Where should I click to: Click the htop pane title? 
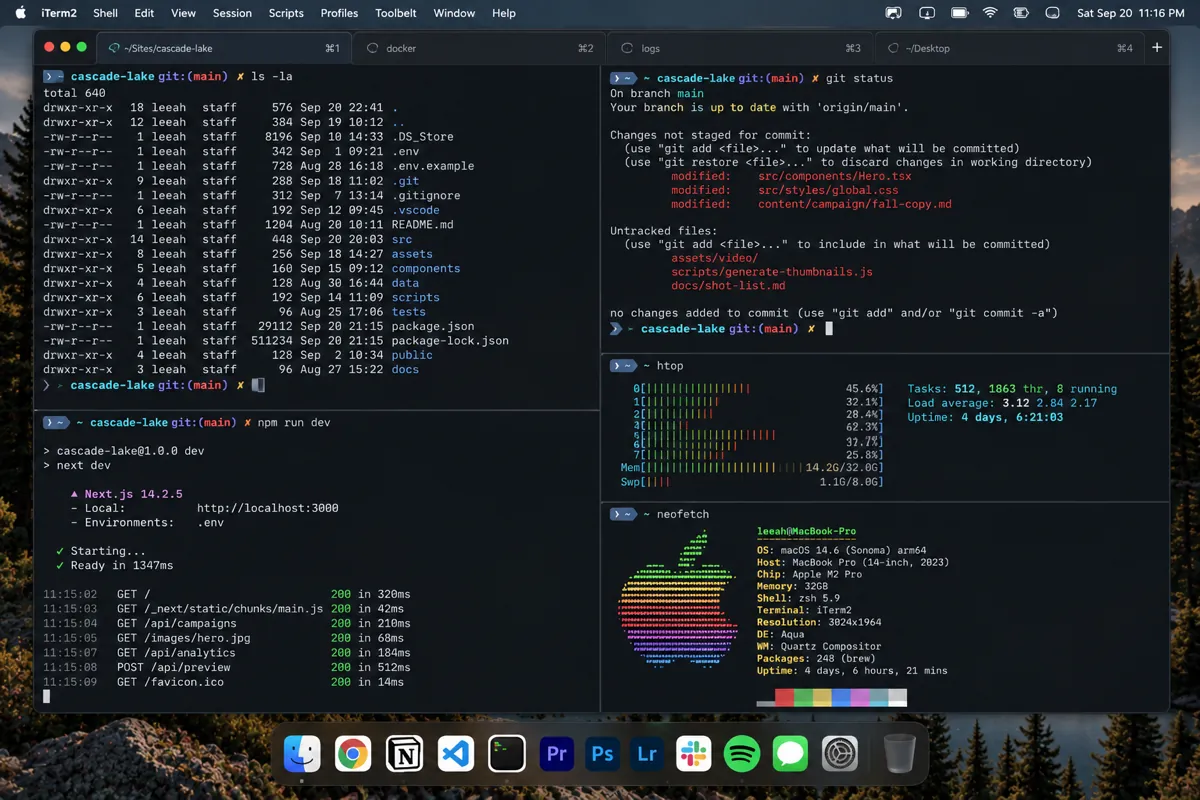(669, 366)
